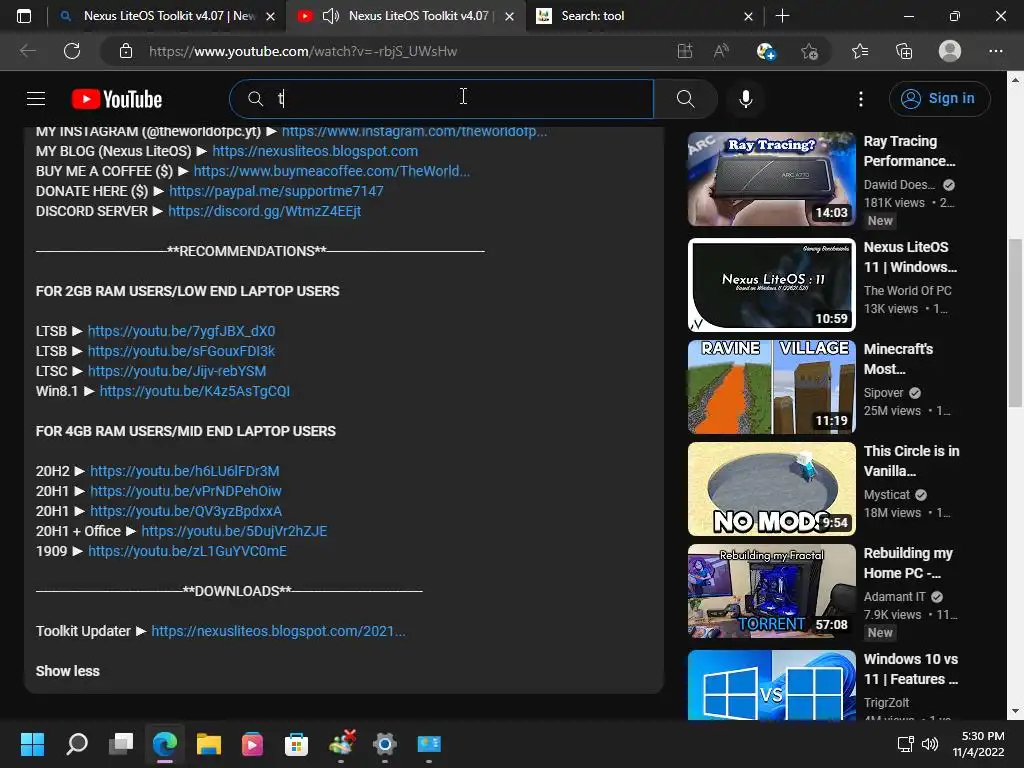Open 20H1 link vPrNDPehOiw
The width and height of the screenshot is (1024, 768).
185,491
